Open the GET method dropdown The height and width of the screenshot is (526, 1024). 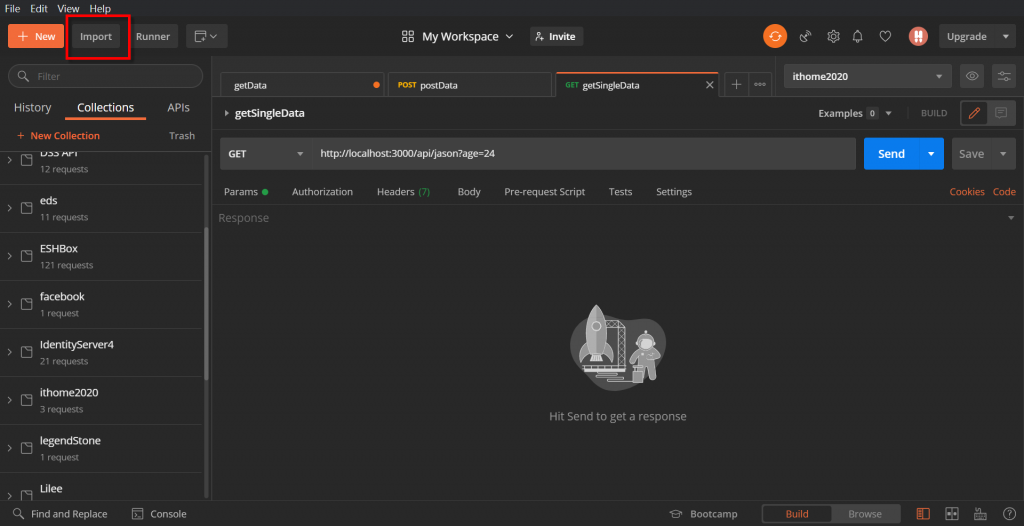[266, 154]
